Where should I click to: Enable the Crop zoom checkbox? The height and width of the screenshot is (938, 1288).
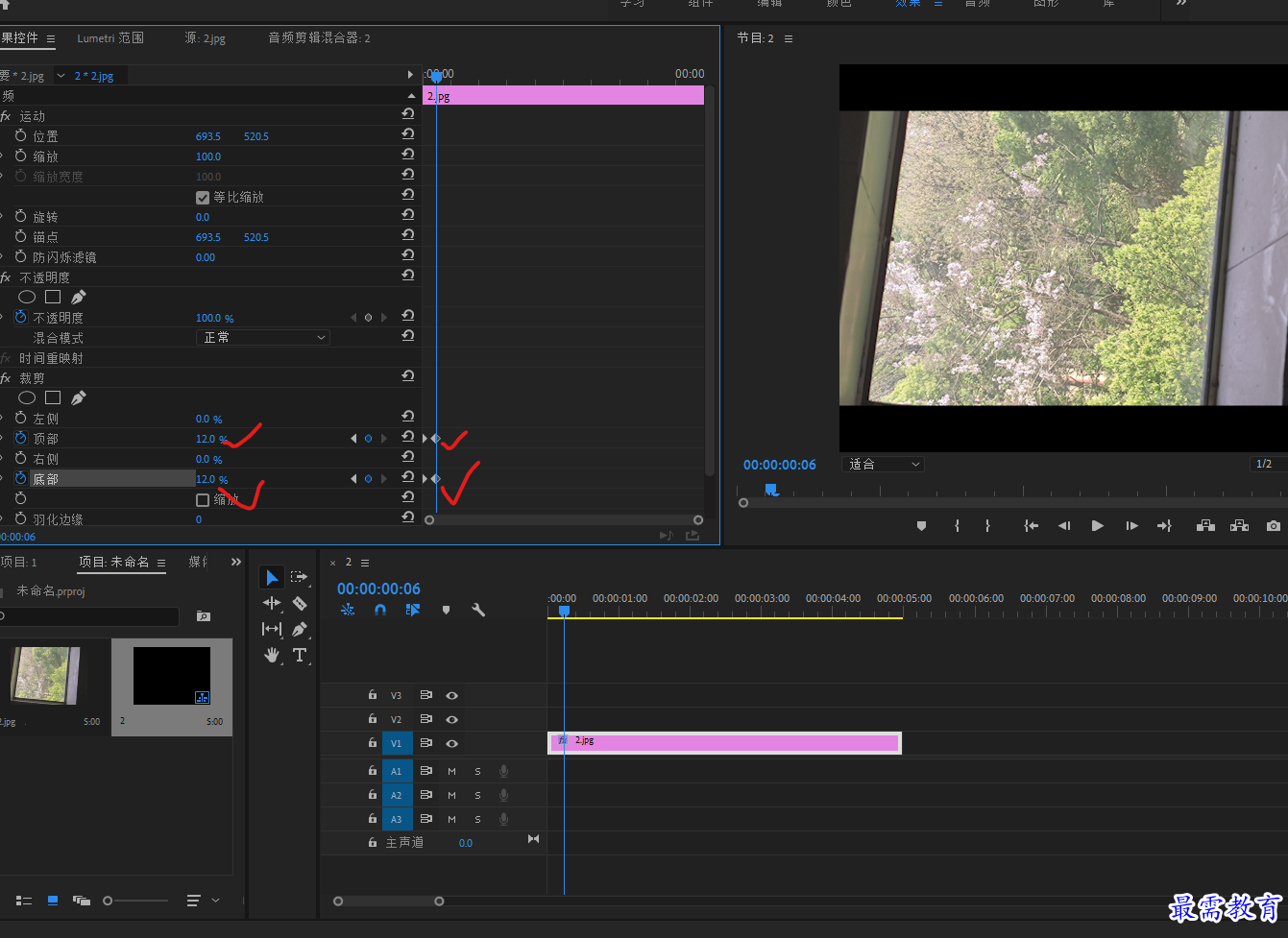(203, 499)
